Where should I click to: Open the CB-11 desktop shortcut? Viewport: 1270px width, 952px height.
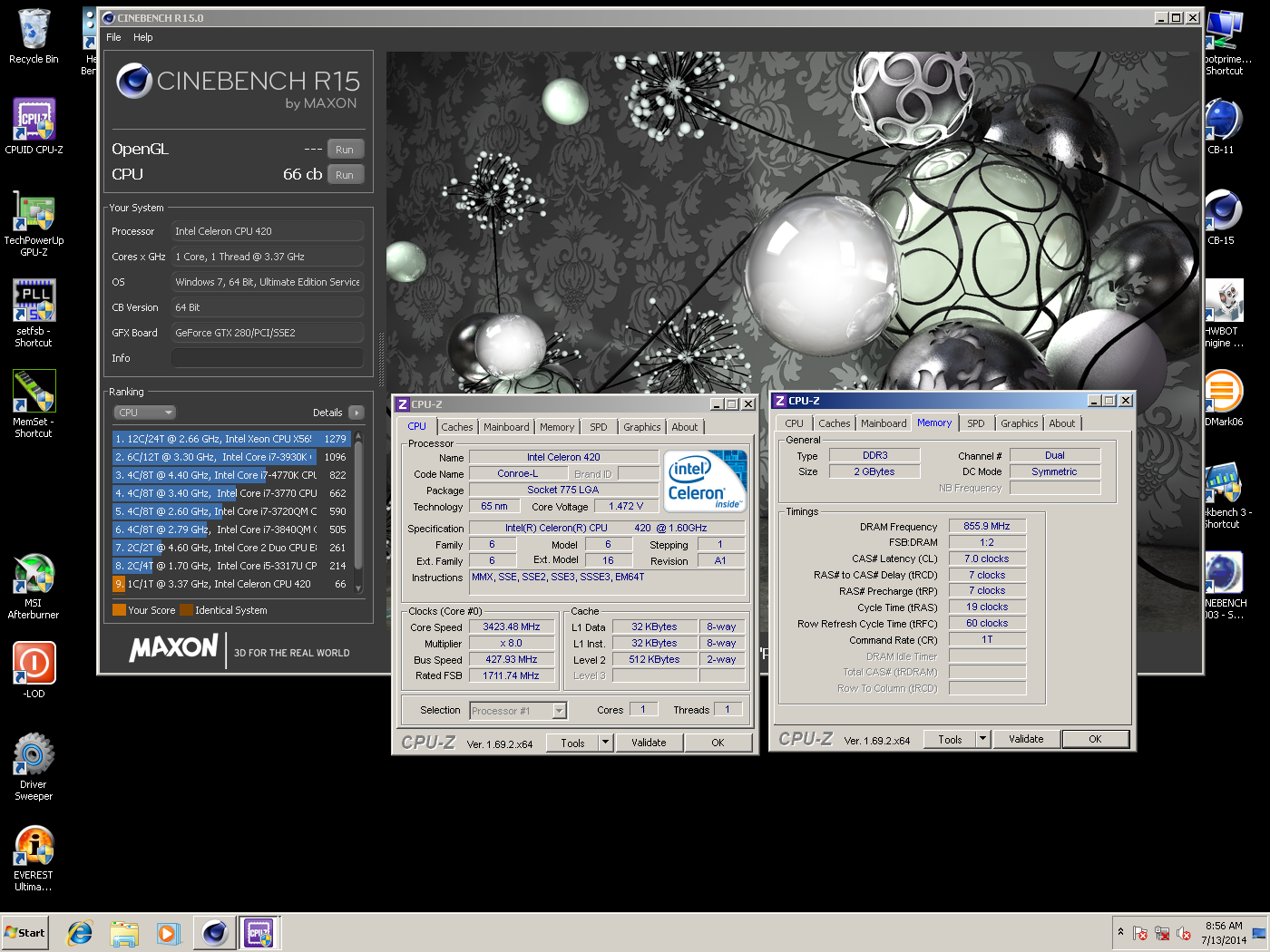pos(1222,126)
